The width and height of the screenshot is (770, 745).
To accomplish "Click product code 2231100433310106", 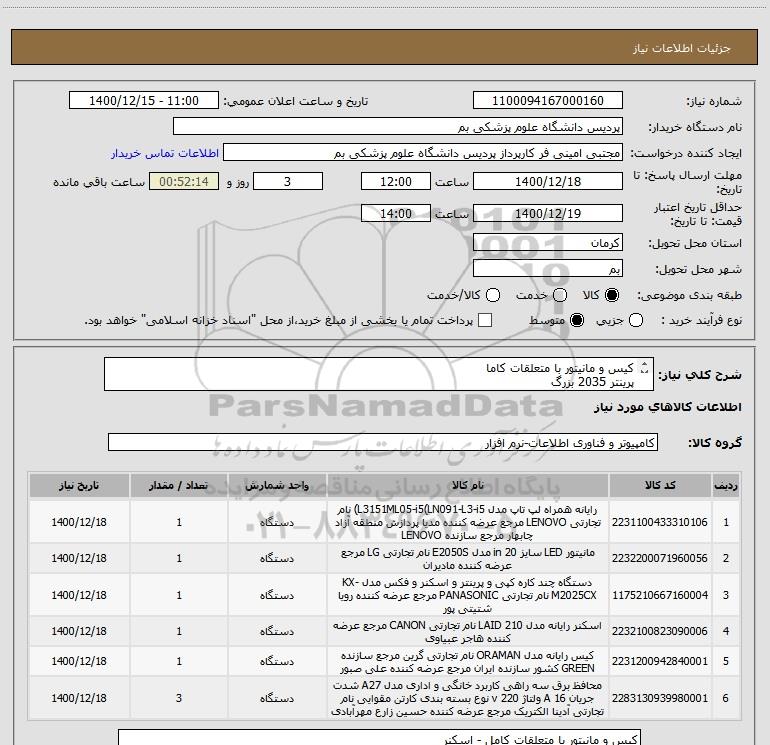I will (660, 522).
